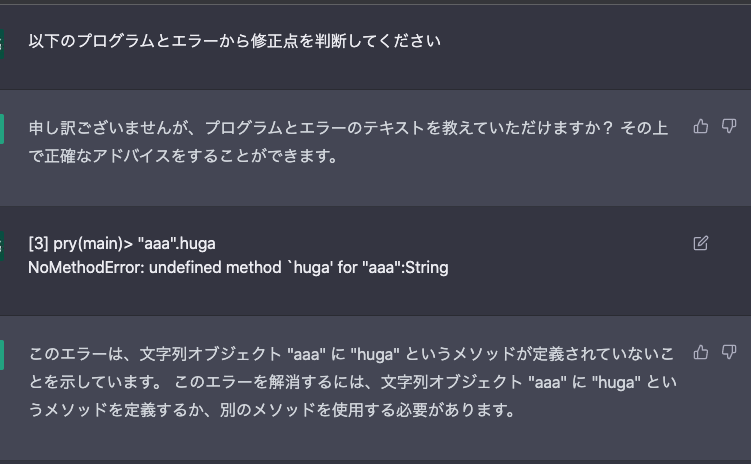Give thumbs down to NoMethodError explanation
The image size is (751, 464).
click(x=728, y=352)
